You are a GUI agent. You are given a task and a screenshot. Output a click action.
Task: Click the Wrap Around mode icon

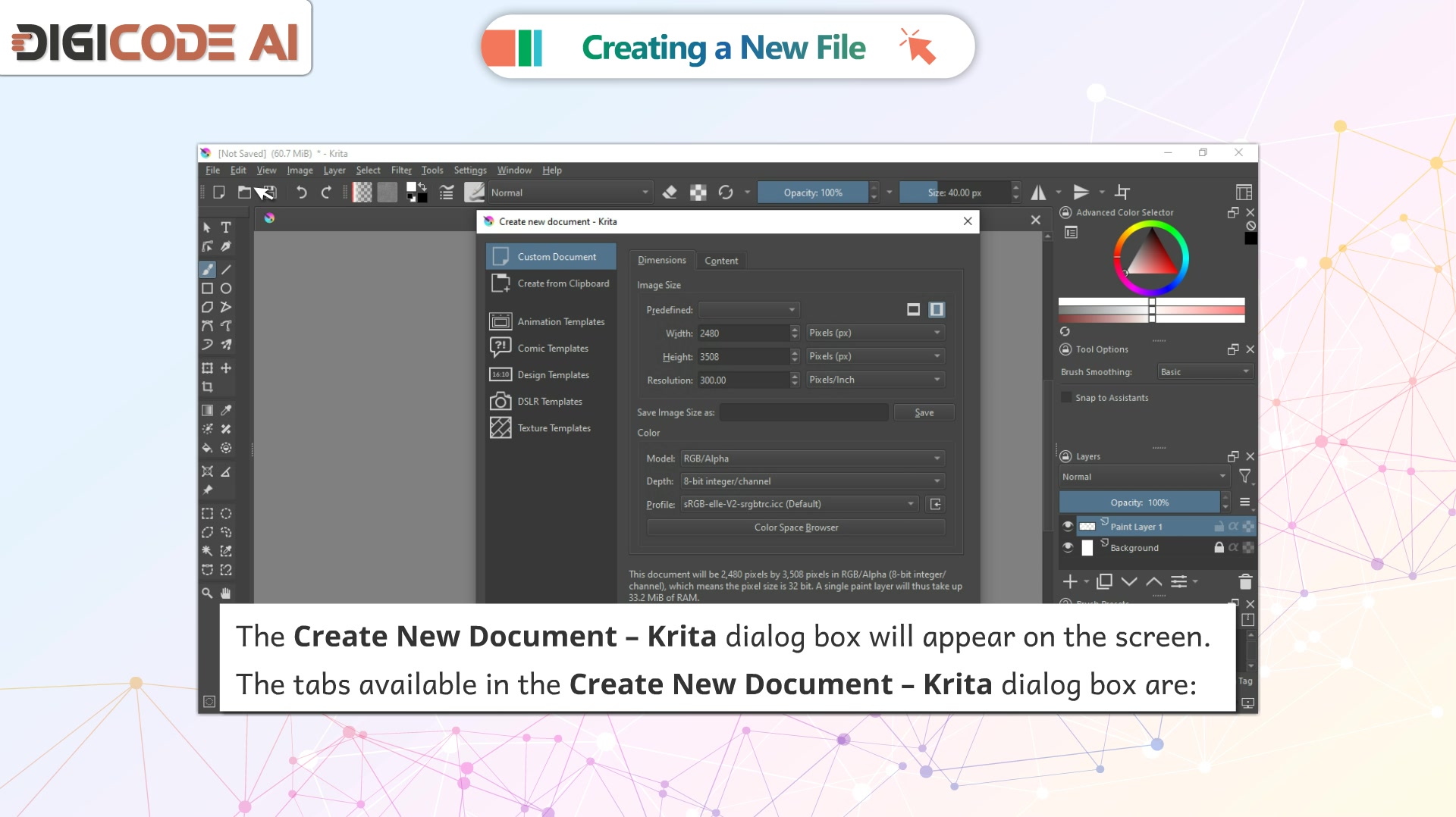tap(1123, 193)
